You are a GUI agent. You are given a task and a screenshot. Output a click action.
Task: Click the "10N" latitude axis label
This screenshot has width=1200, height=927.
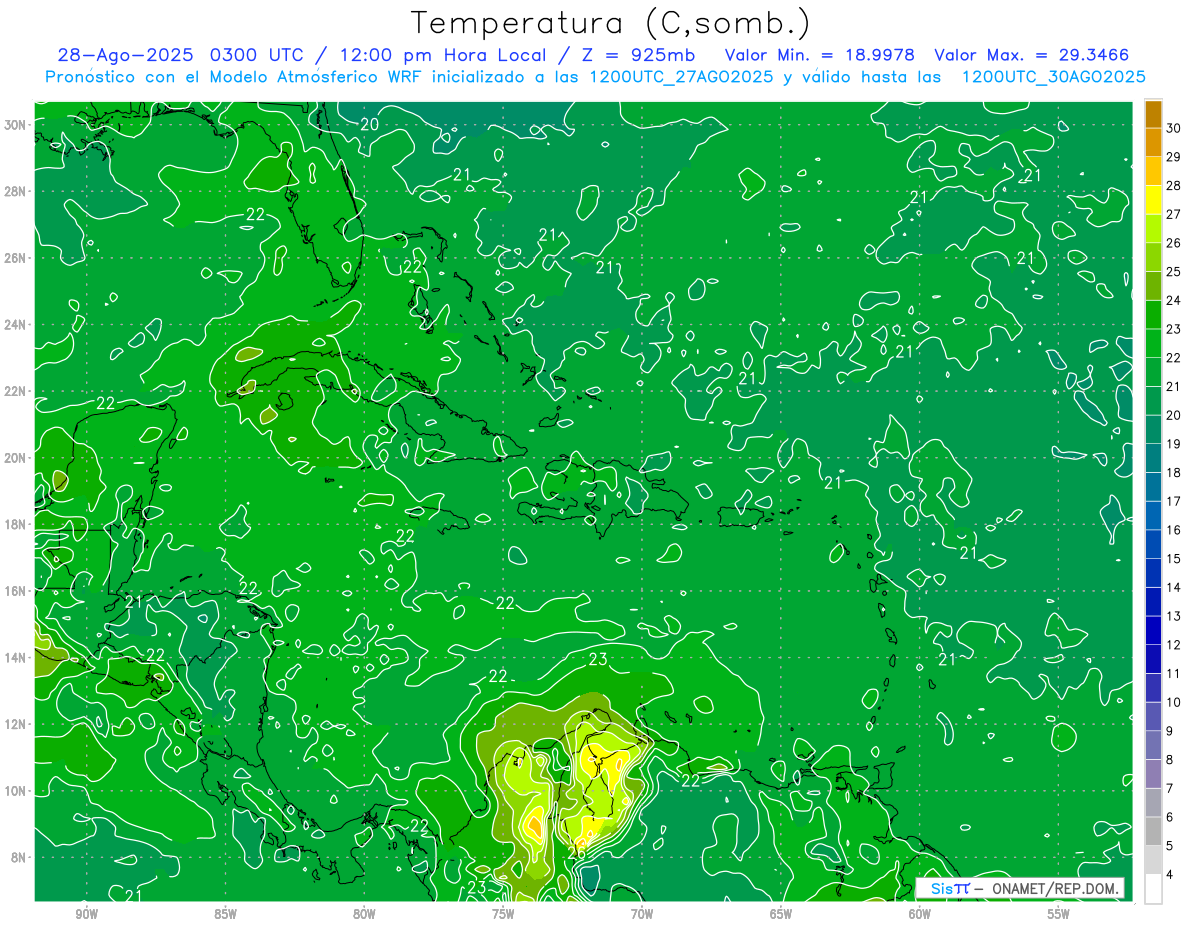point(15,790)
